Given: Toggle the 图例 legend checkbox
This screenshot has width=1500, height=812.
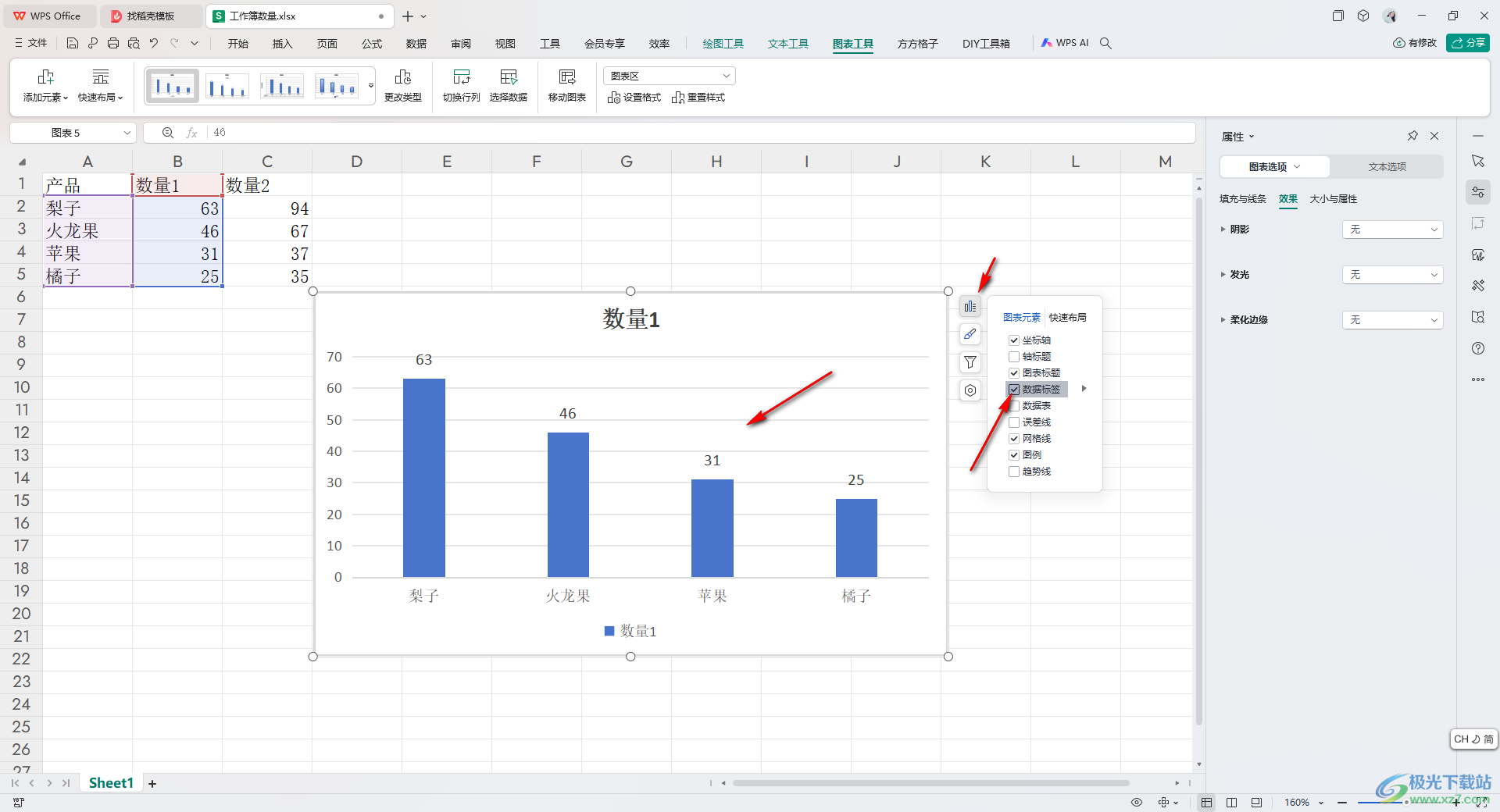Looking at the screenshot, I should coord(1014,455).
